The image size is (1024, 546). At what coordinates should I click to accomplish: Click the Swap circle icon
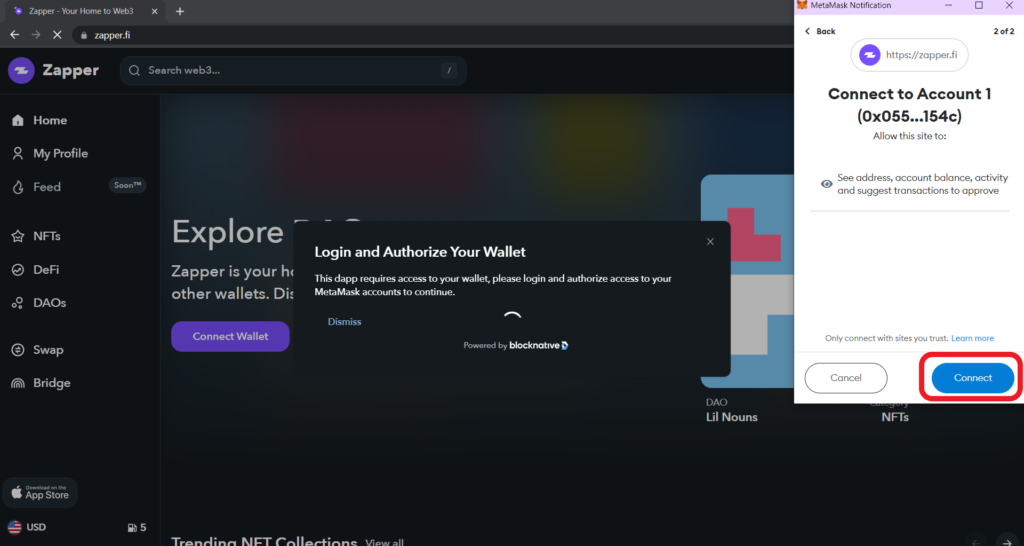click(18, 350)
